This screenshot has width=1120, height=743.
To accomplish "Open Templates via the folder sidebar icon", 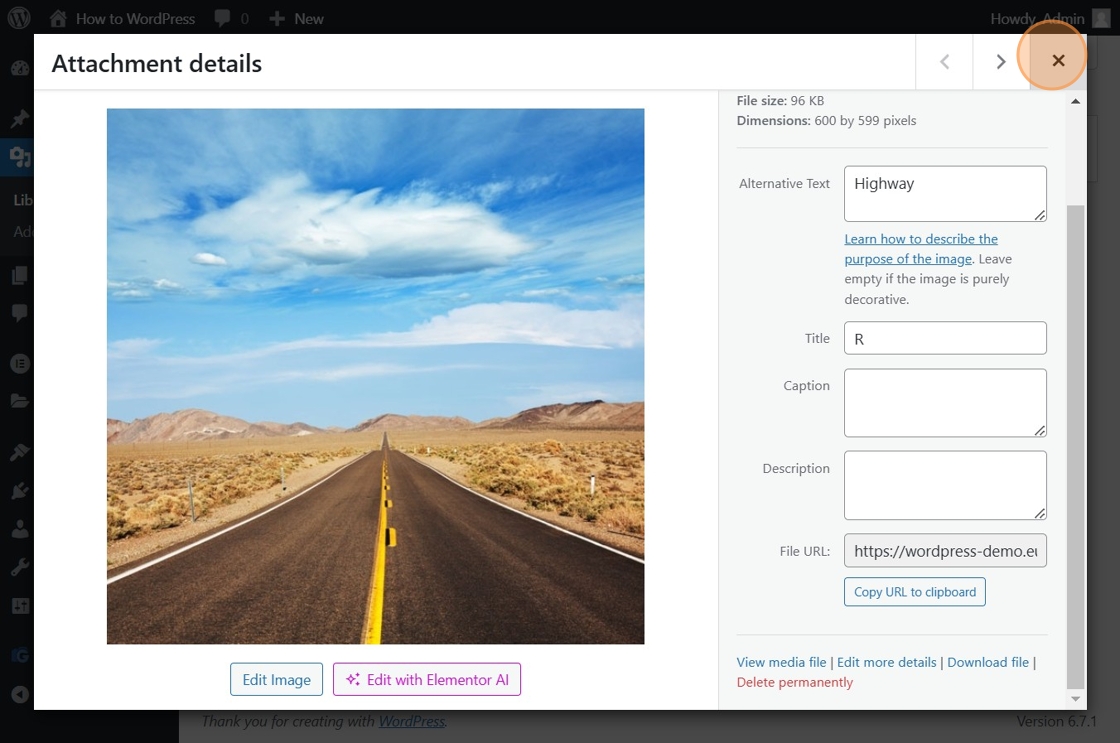I will [20, 401].
